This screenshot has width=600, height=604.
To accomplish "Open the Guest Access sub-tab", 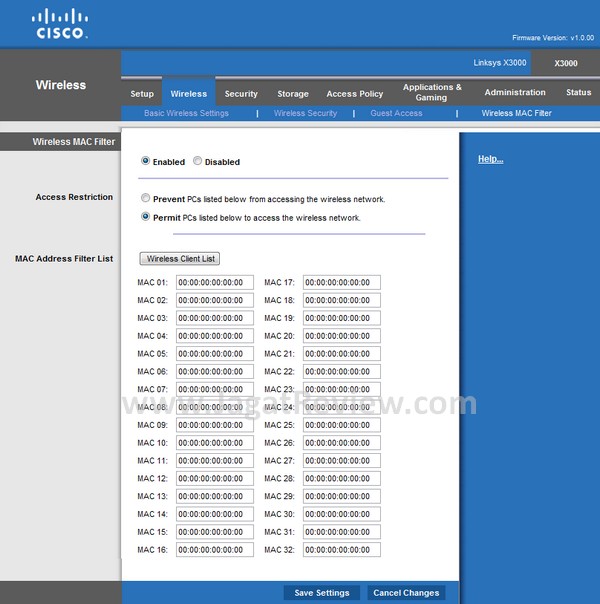I will click(396, 114).
